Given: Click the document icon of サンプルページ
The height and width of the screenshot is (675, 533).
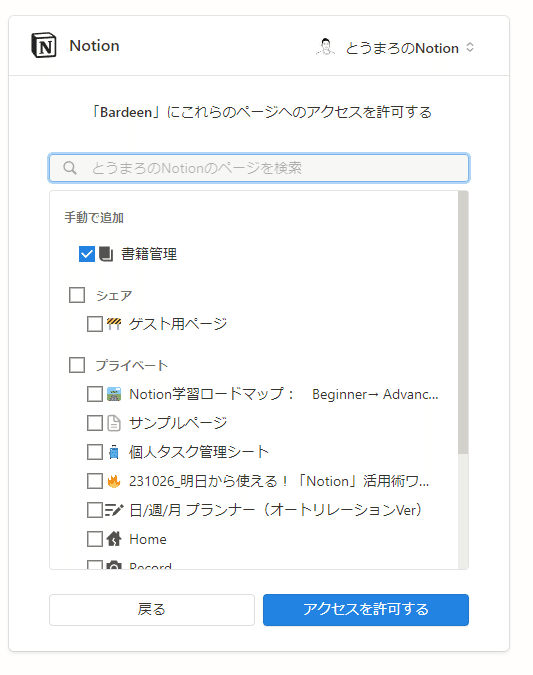Looking at the screenshot, I should tap(114, 423).
